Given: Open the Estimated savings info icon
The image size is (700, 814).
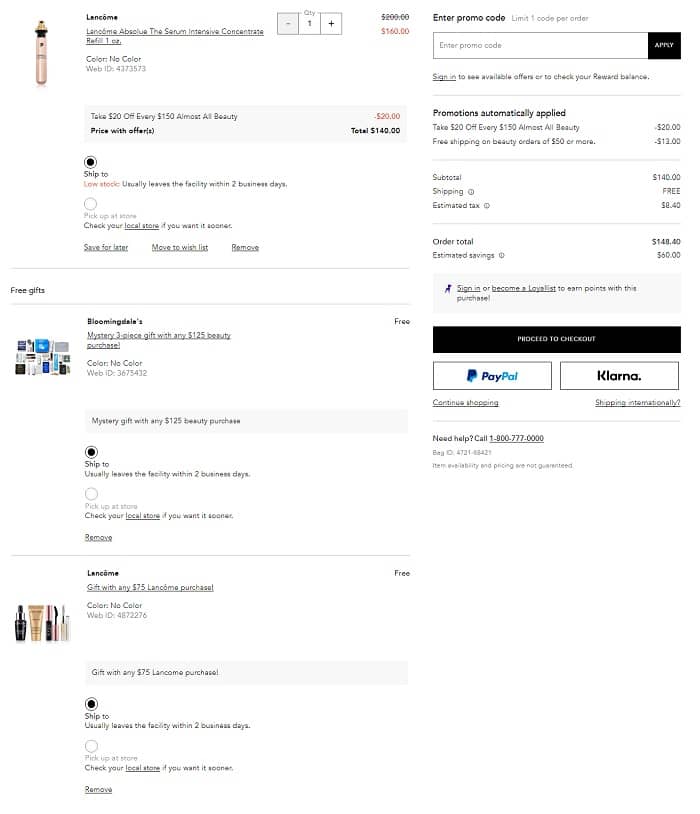Looking at the screenshot, I should tap(502, 256).
